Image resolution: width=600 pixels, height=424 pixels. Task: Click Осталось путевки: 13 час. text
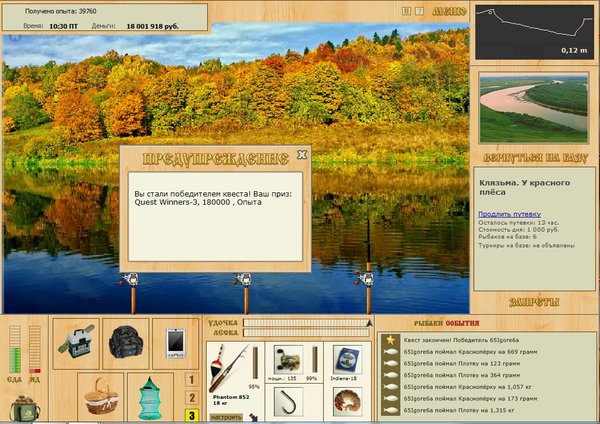point(518,223)
